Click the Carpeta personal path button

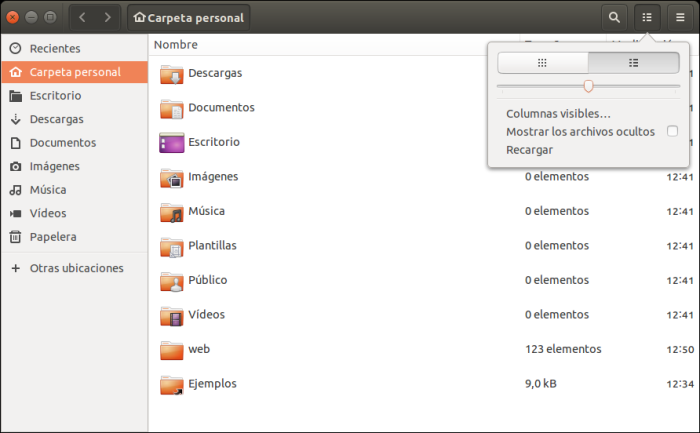pyautogui.click(x=190, y=17)
